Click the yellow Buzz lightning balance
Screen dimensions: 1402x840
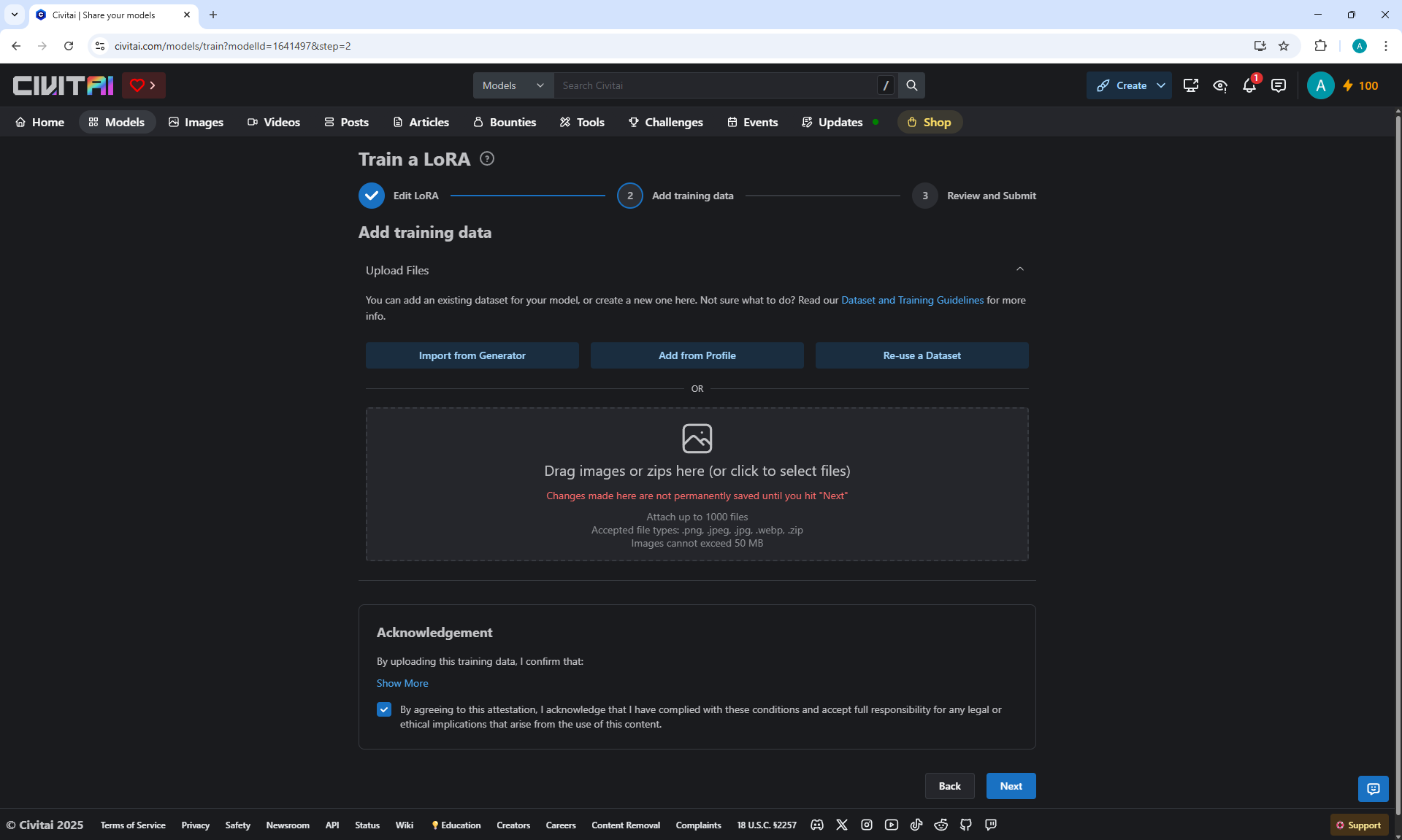click(x=1360, y=85)
